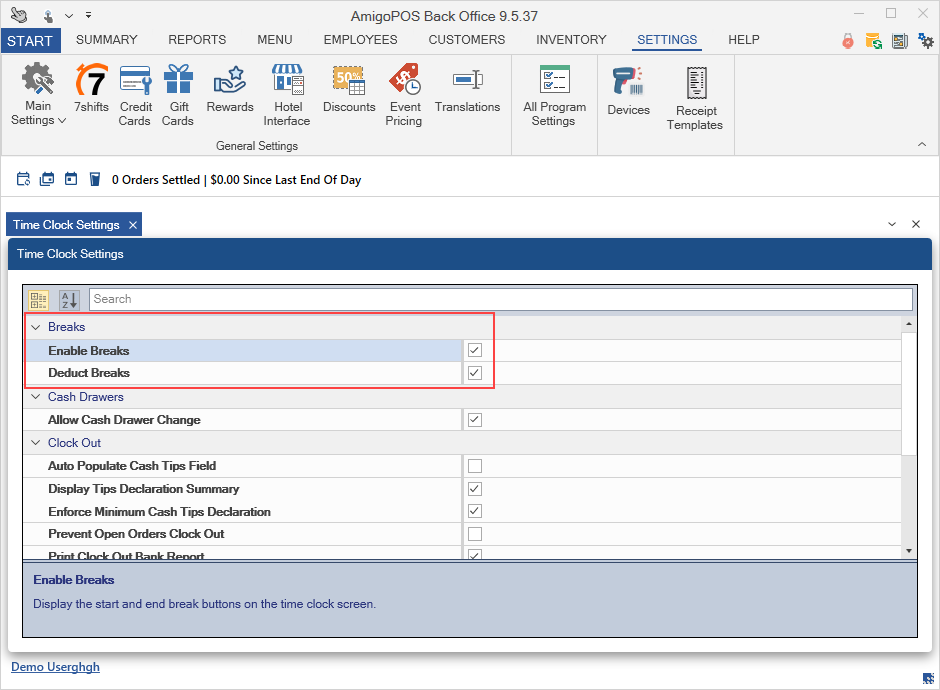The image size is (940, 690).
Task: Open the Devices settings
Action: (x=628, y=91)
